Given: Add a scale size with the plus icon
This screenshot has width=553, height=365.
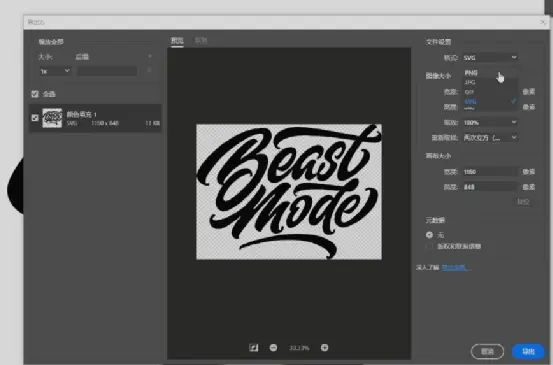Looking at the screenshot, I should (150, 56).
